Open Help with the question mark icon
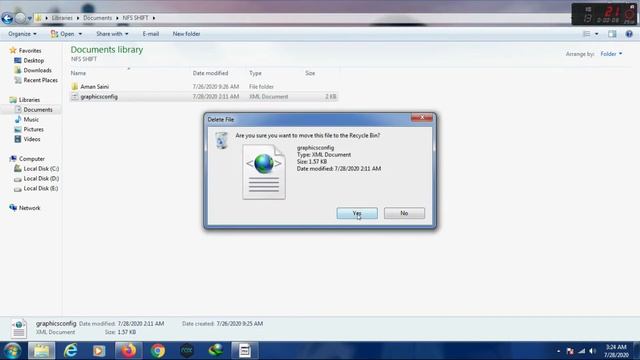Screen dimensions: 640x360 tap(629, 34)
